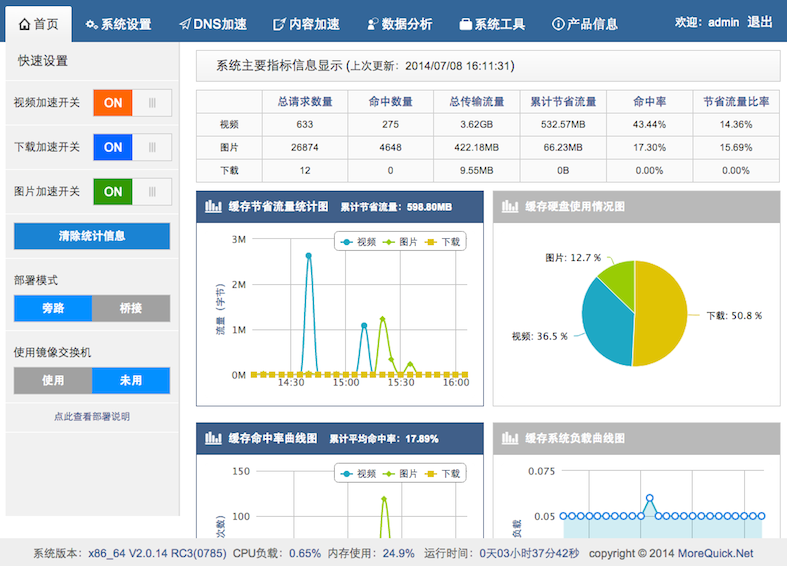Screen dimensions: 787x566
Task: Click the 清除统计信息 button
Action: pos(92,236)
